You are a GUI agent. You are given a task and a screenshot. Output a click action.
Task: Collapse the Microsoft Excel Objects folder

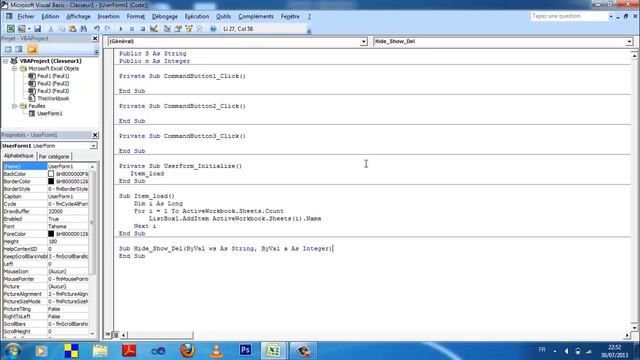click(14, 69)
